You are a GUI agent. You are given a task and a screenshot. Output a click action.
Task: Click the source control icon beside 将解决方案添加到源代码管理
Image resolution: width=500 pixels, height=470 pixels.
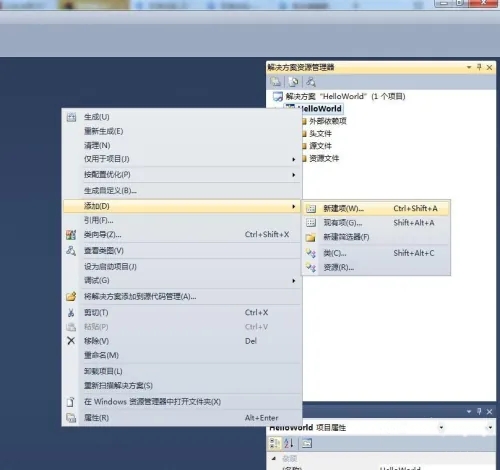coord(71,296)
